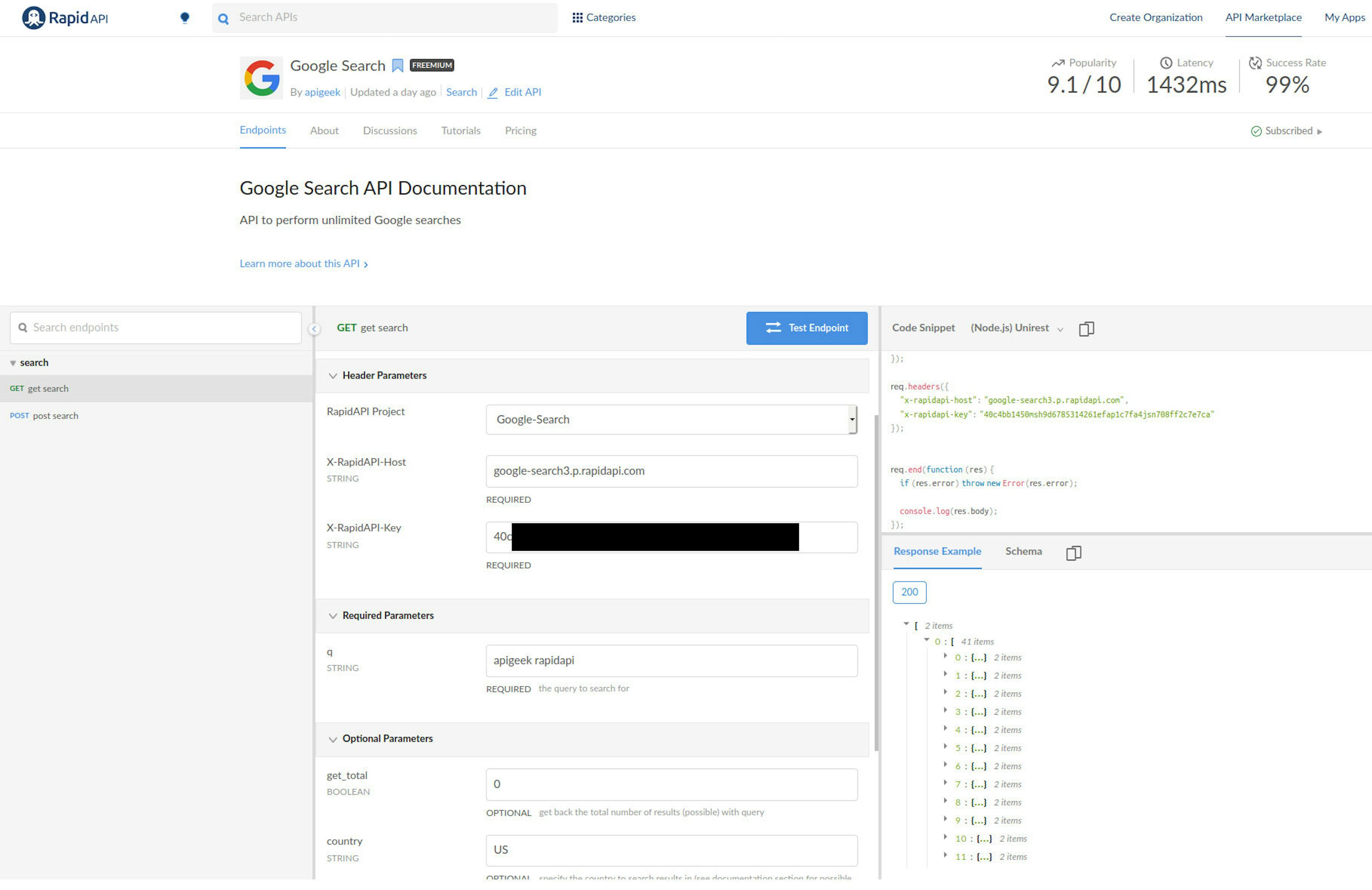Click the RapidAPI logo
This screenshot has width=1372, height=890.
click(x=65, y=18)
